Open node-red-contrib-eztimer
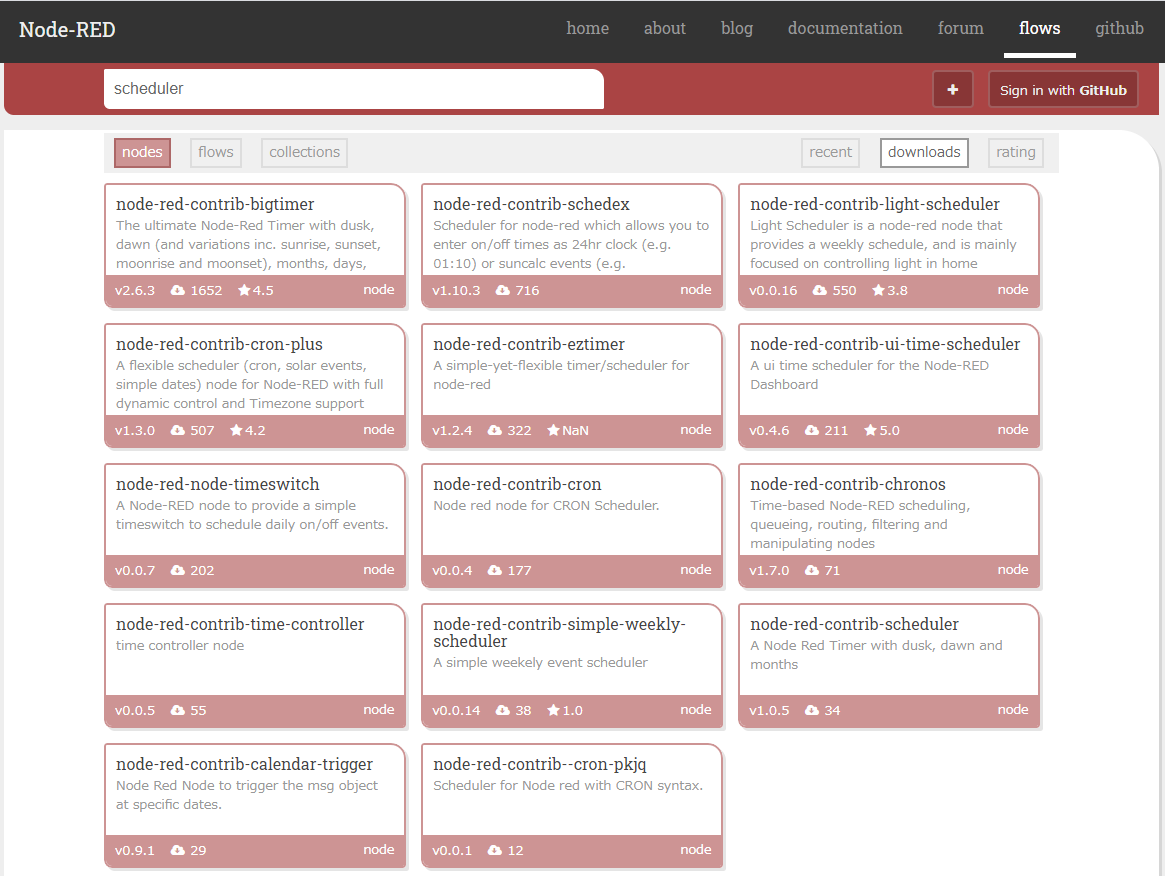 (528, 344)
